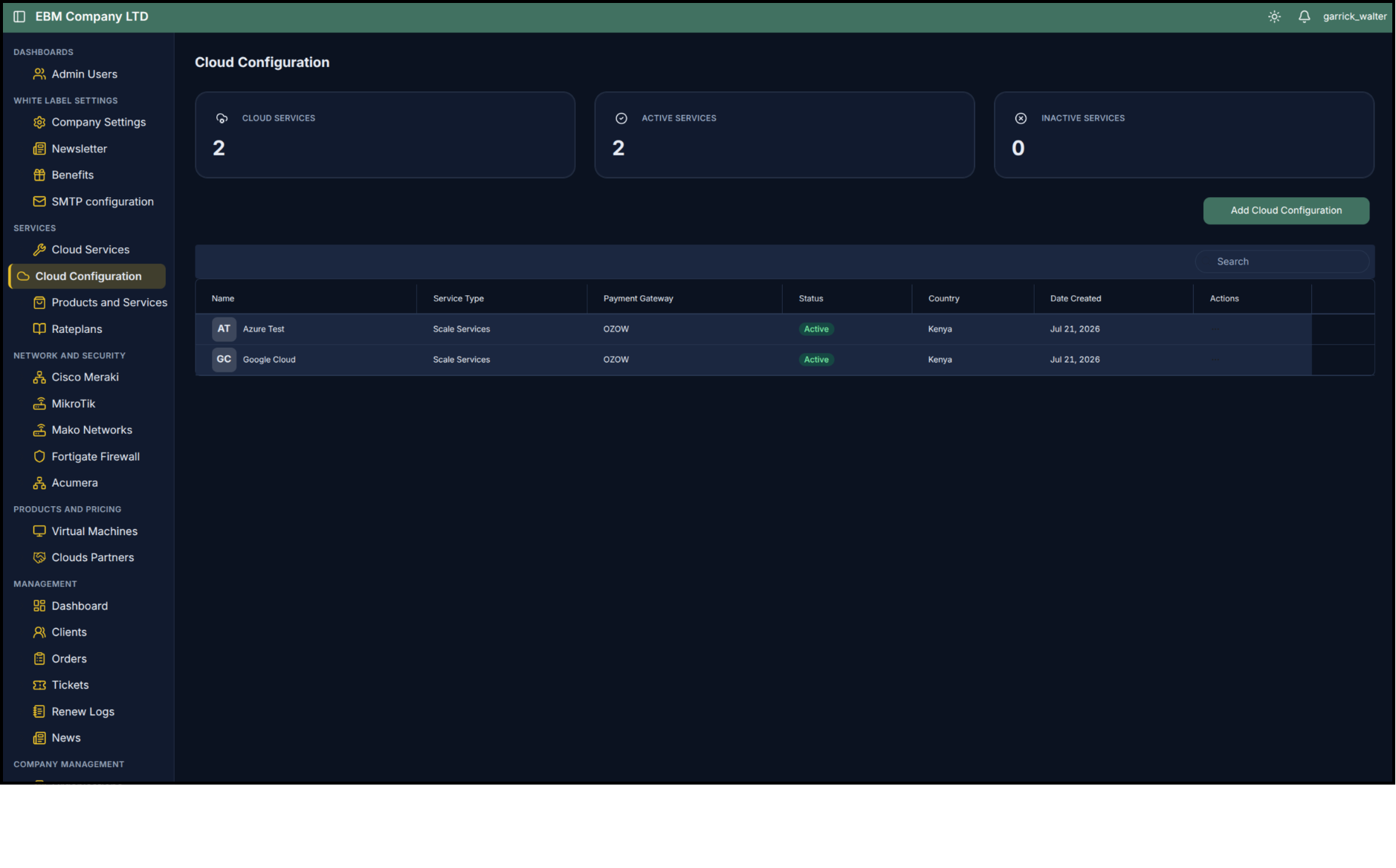Add Cloud Configuration button

[x=1286, y=210]
